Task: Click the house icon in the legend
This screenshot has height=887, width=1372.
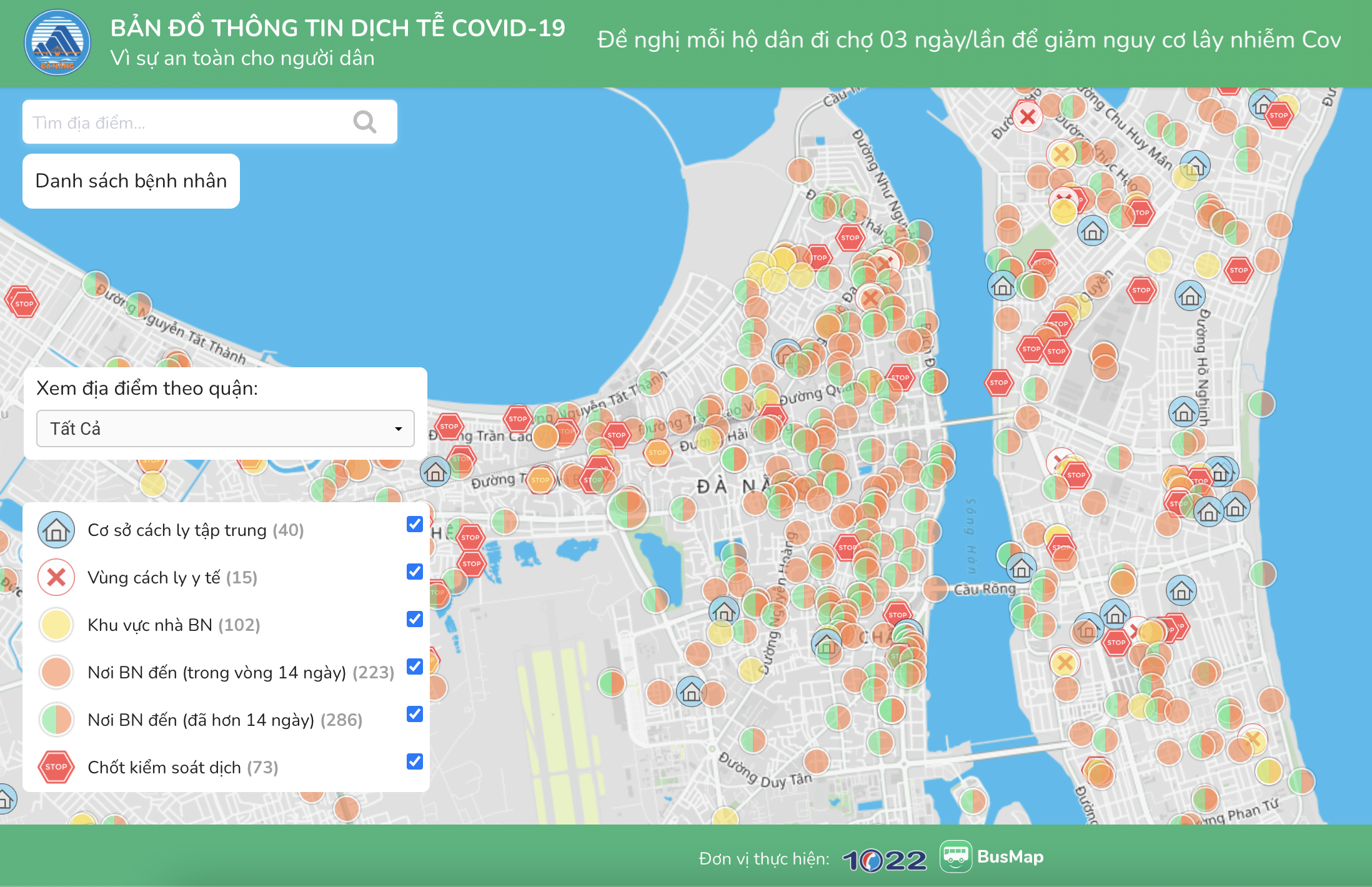Action: (56, 530)
